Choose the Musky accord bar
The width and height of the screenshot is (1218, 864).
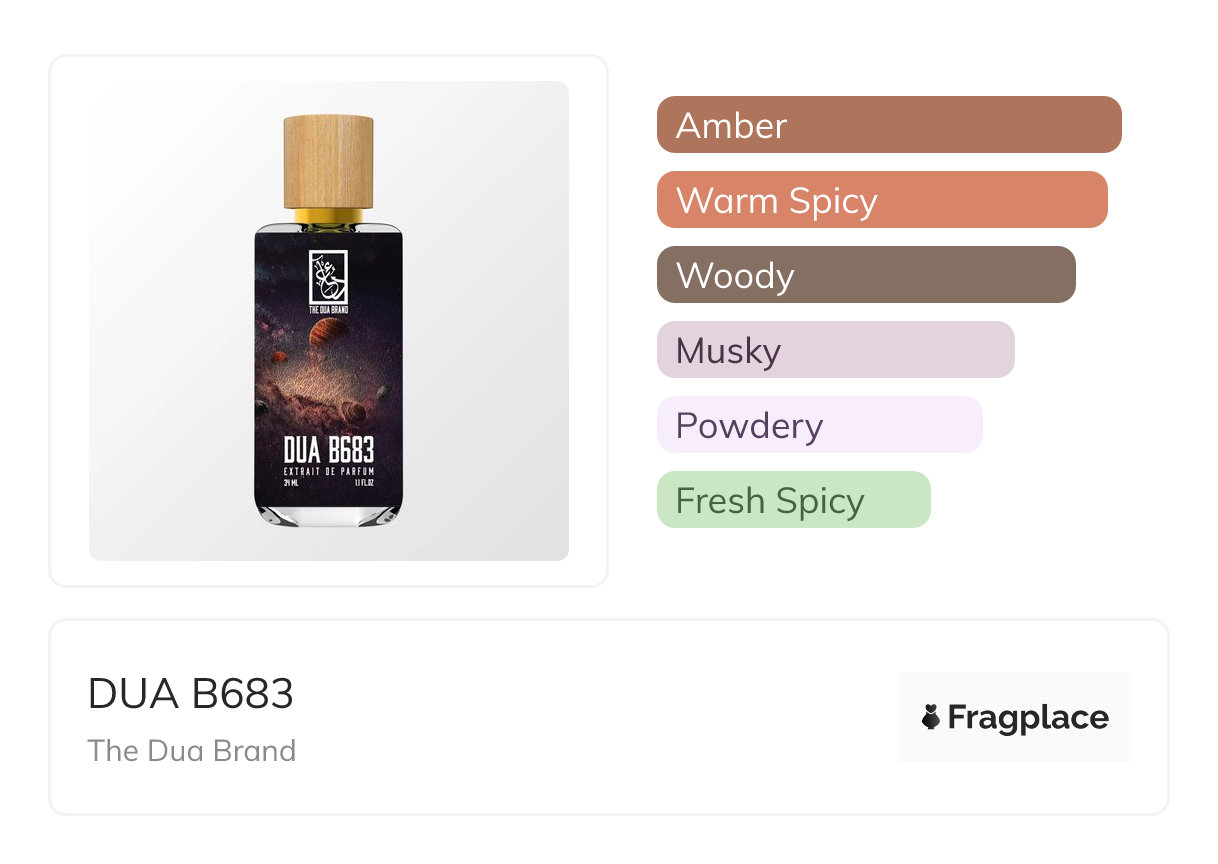836,350
